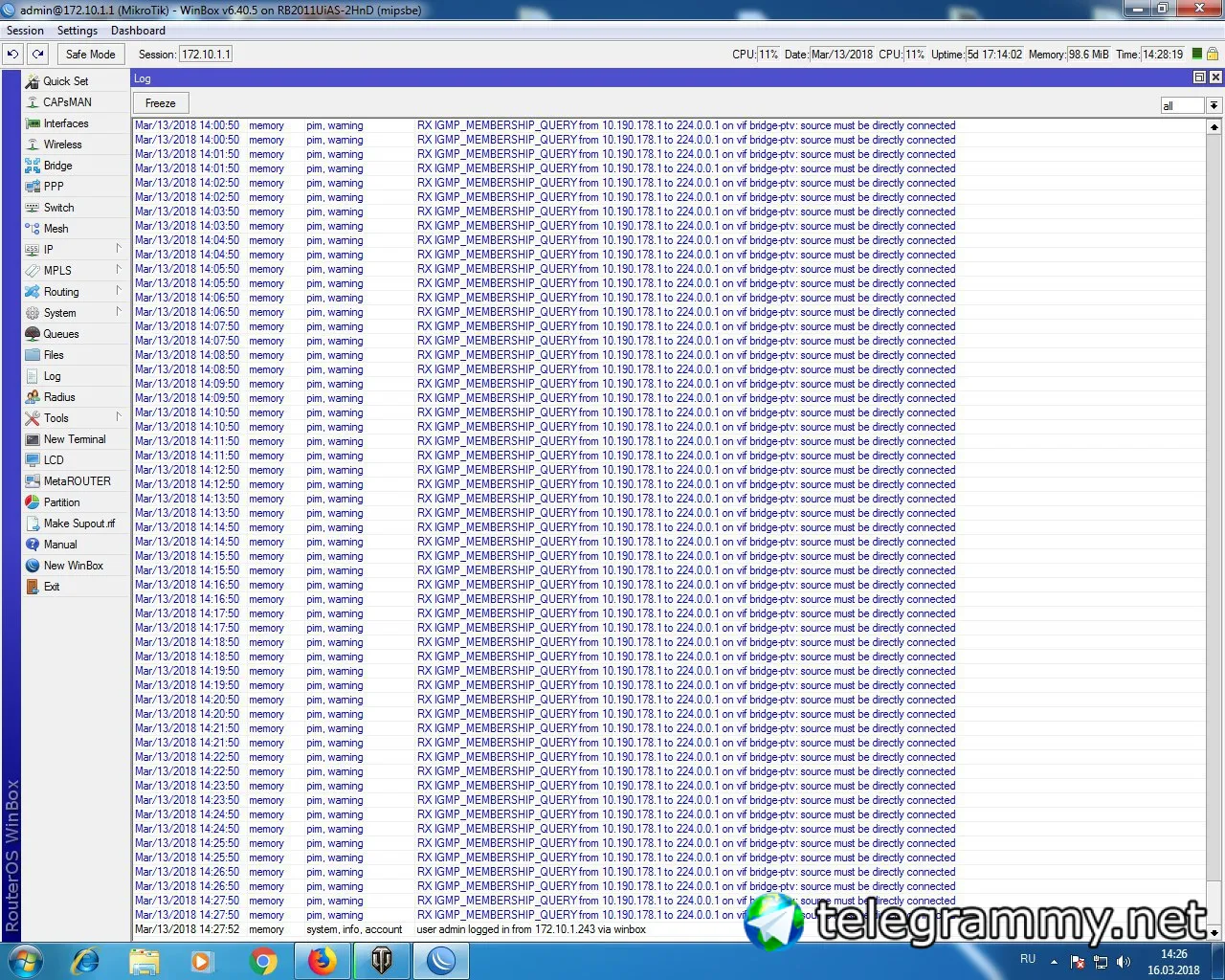Show hidden tray icons arrow
This screenshot has width=1225, height=980.
(1054, 962)
